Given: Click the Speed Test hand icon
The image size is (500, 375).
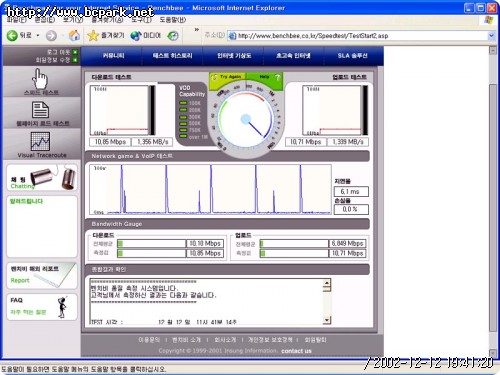Looking at the screenshot, I should [40, 79].
